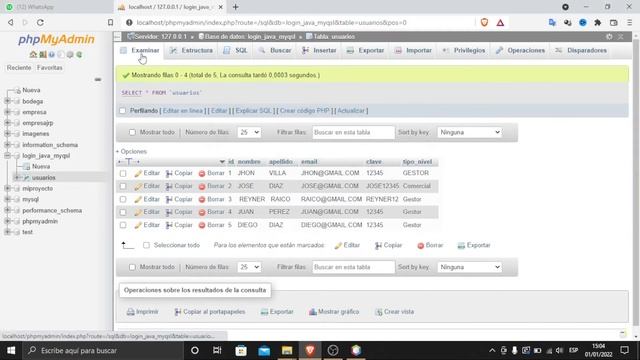640x360 pixels.
Task: Click Copiar icon for JOSE row
Action: click(x=169, y=187)
